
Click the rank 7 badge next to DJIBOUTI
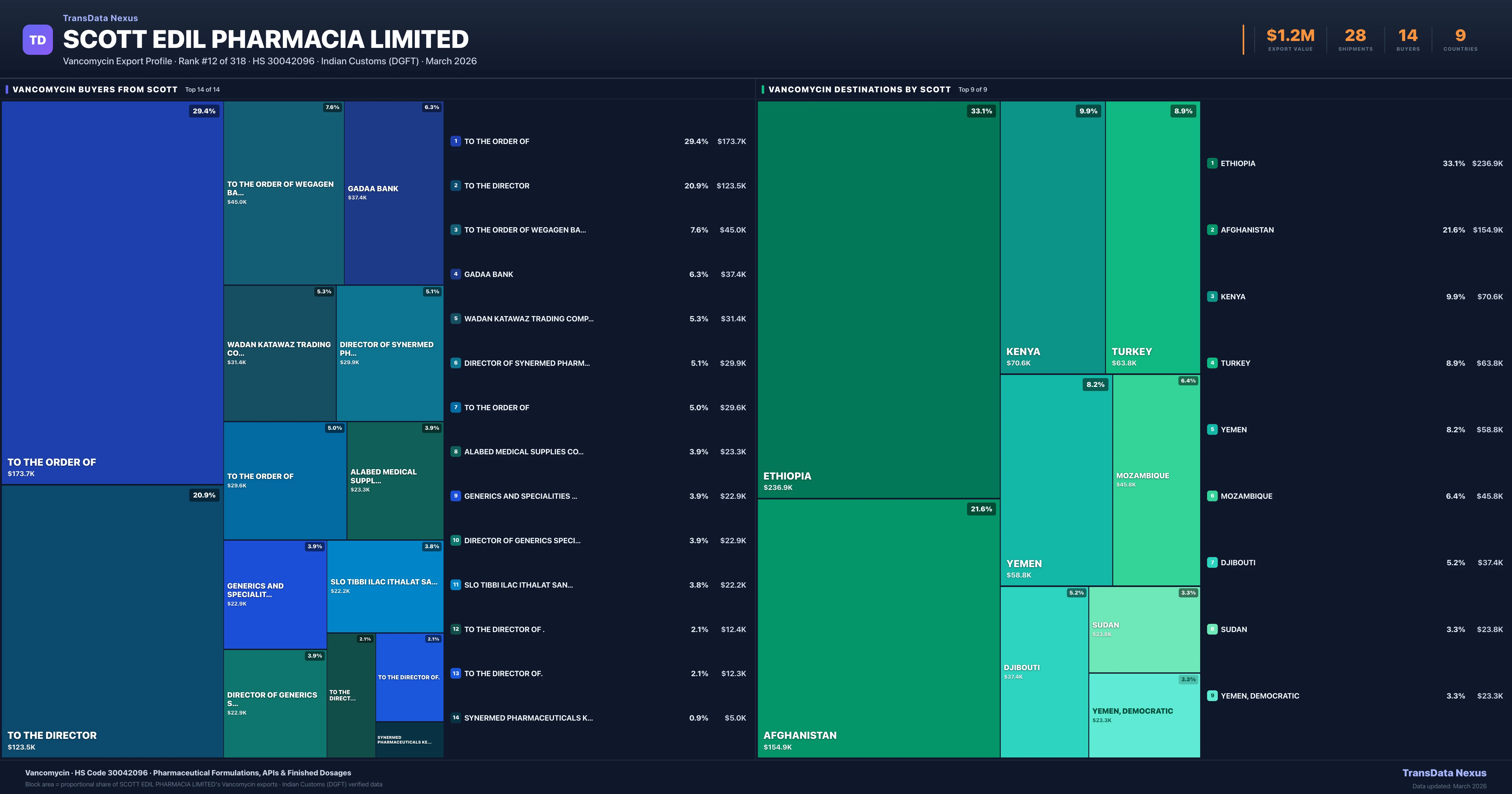(1213, 562)
